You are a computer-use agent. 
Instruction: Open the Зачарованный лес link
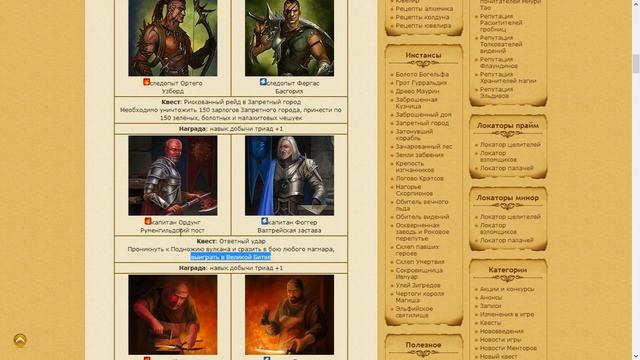pos(424,146)
